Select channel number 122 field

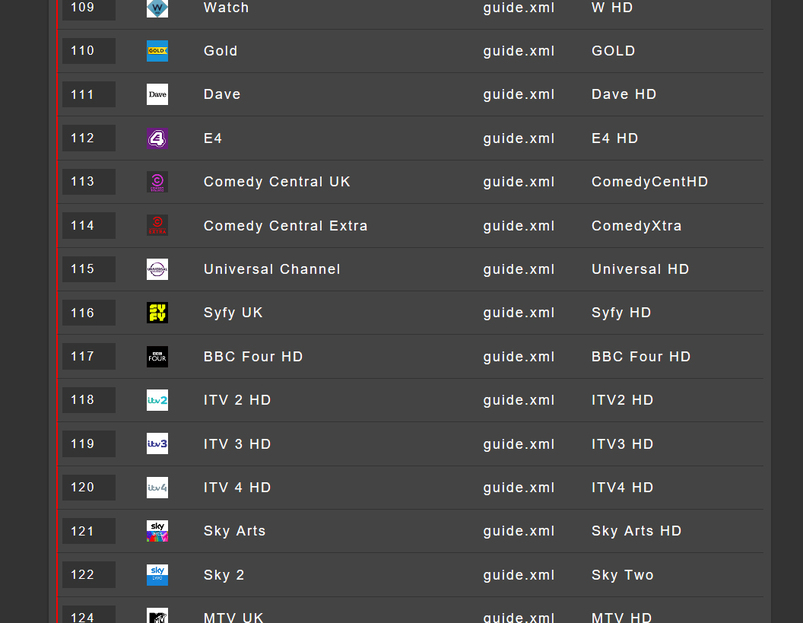(89, 575)
